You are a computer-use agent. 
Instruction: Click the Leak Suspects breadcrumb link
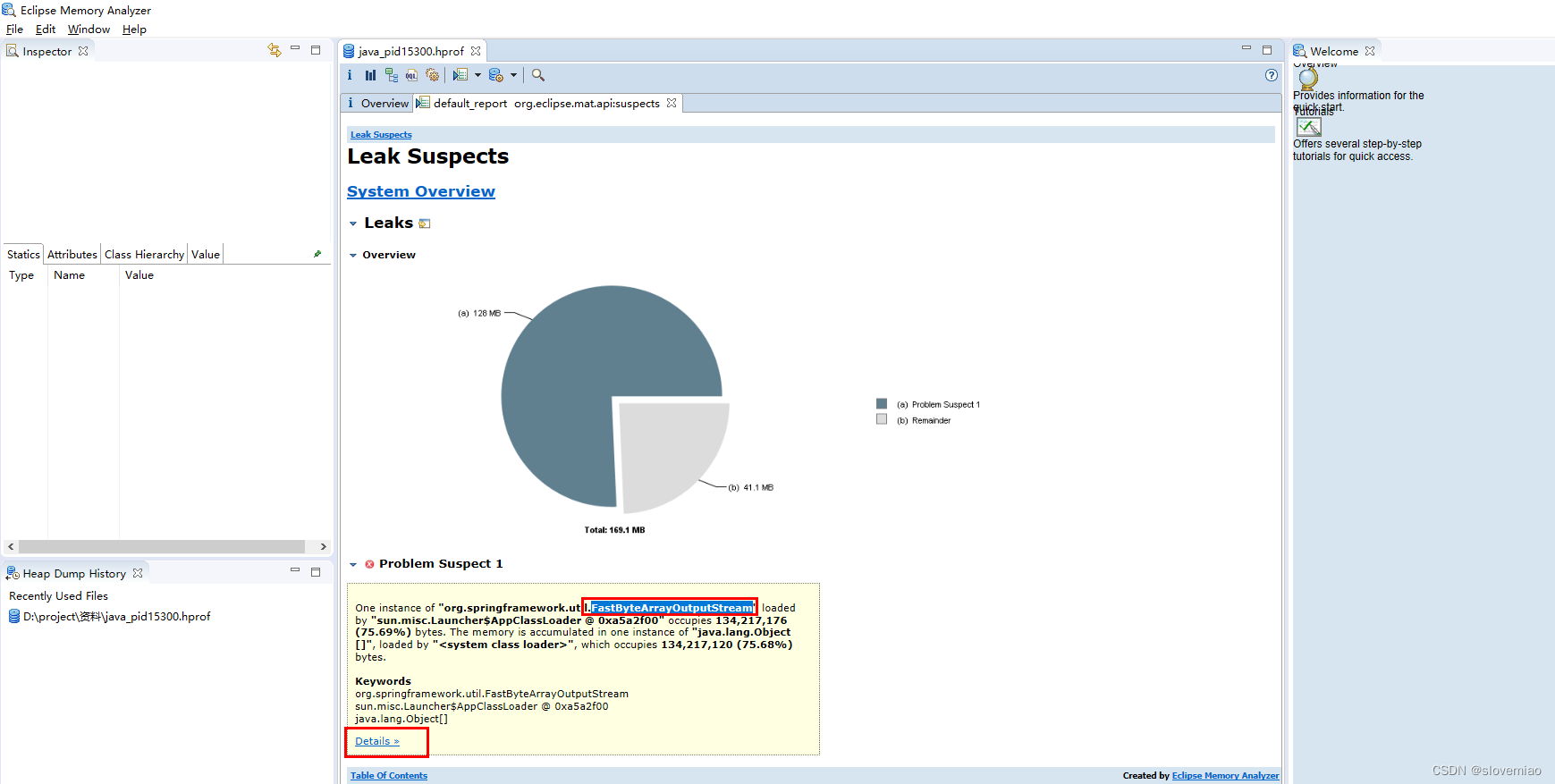pos(381,135)
